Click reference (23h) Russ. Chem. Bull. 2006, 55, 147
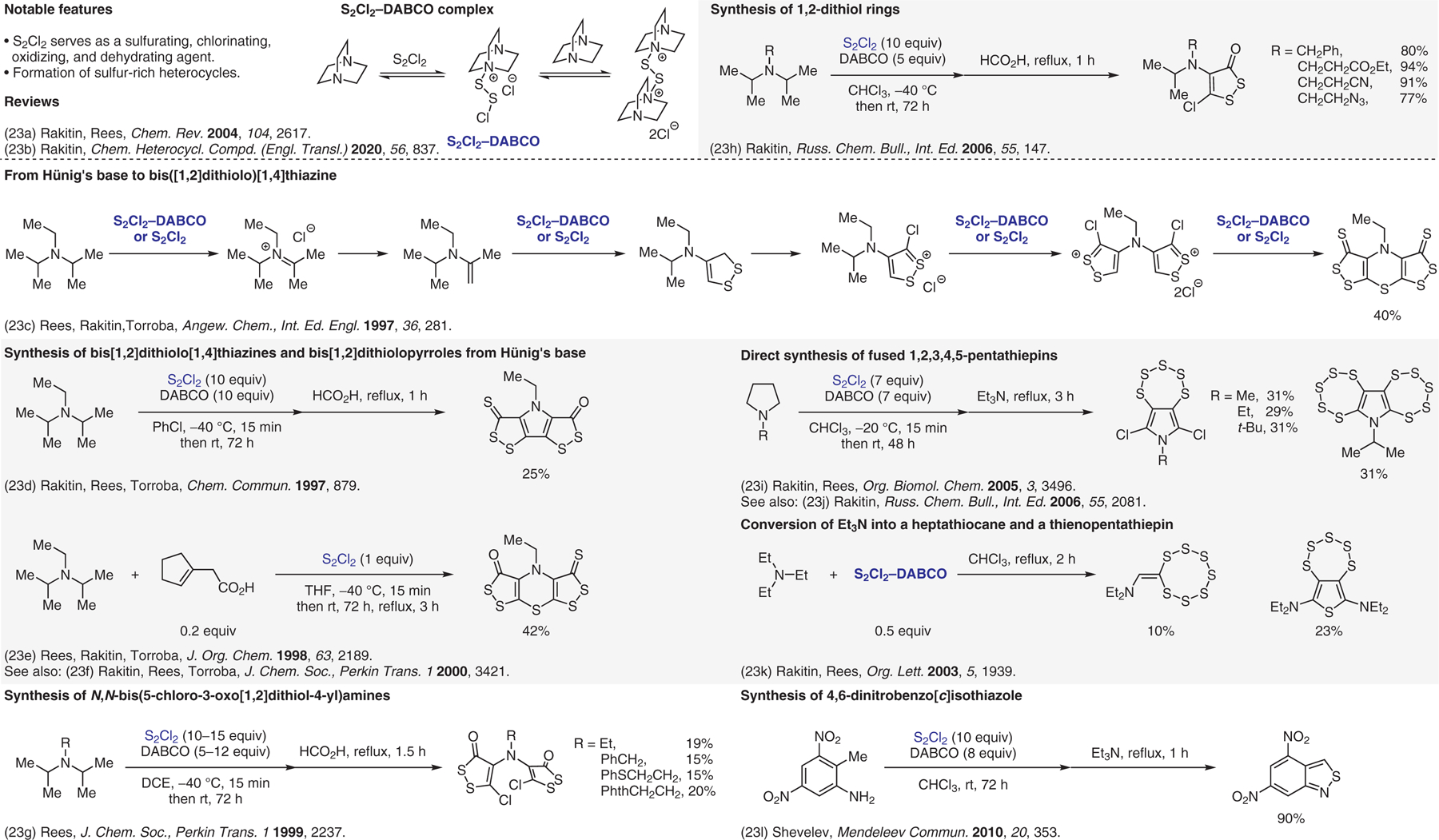 (879, 149)
